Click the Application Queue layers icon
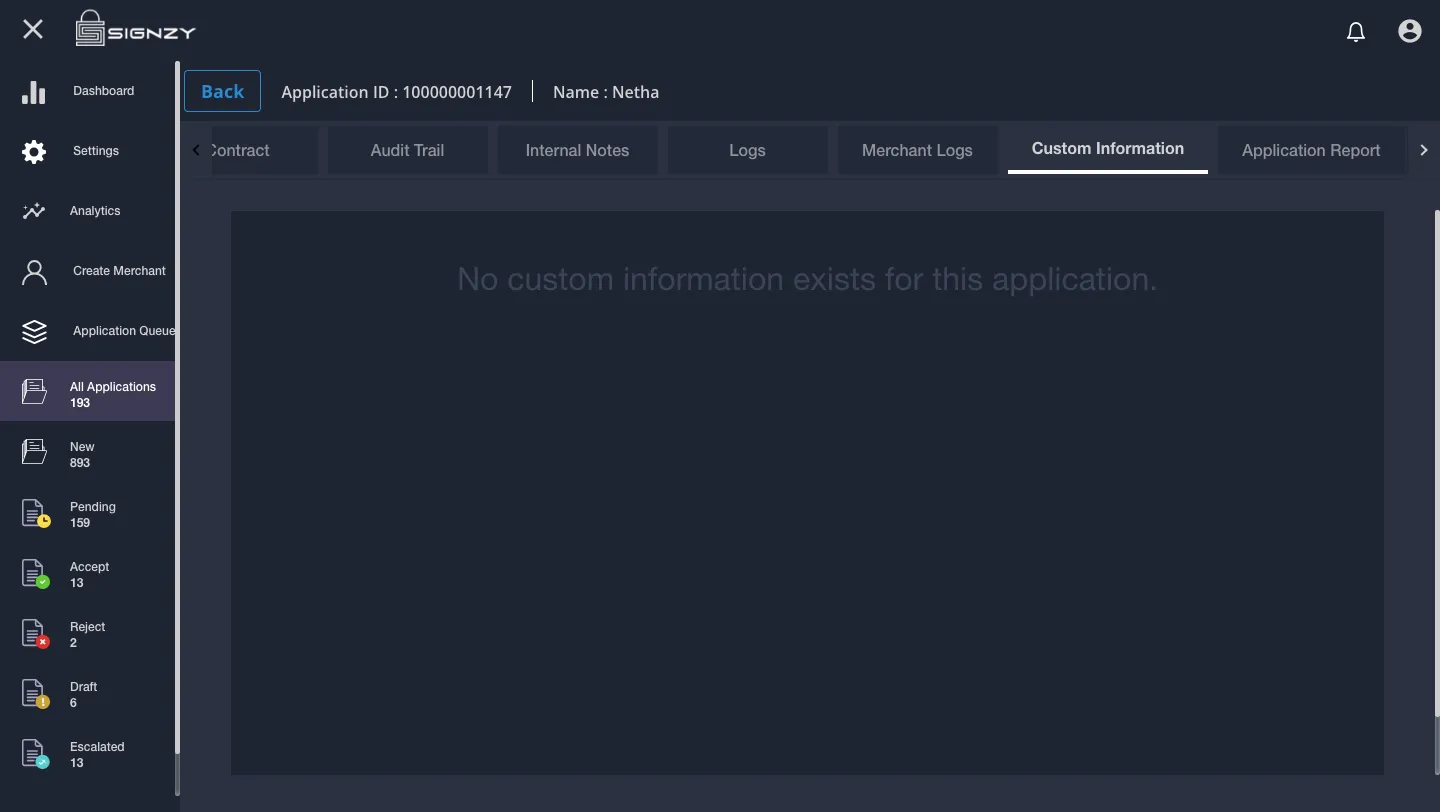 pyautogui.click(x=34, y=331)
